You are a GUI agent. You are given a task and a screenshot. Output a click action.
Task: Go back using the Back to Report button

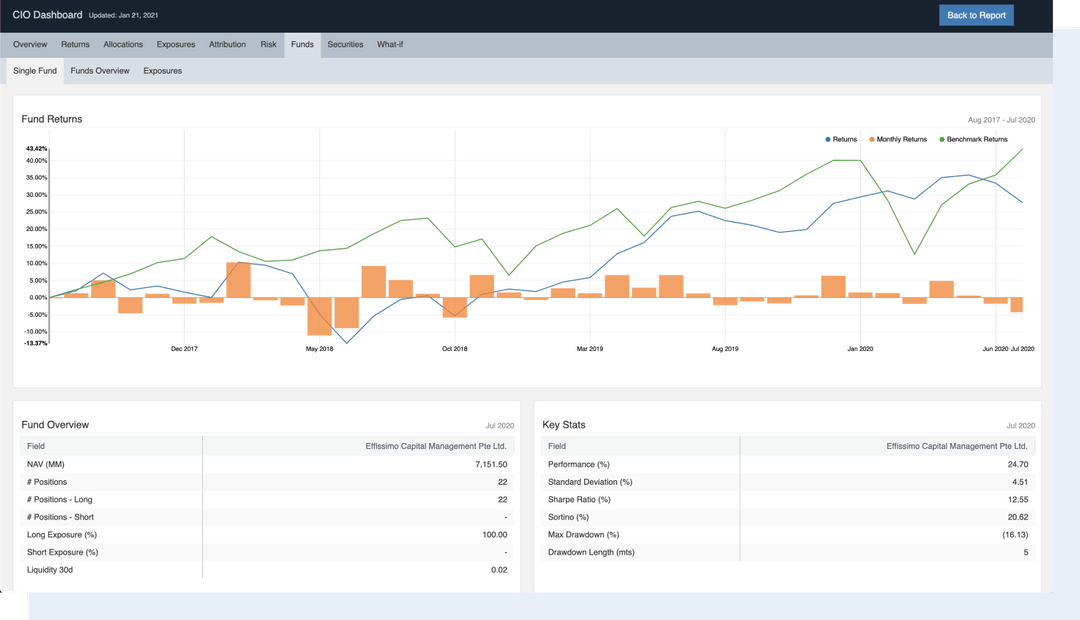(976, 15)
